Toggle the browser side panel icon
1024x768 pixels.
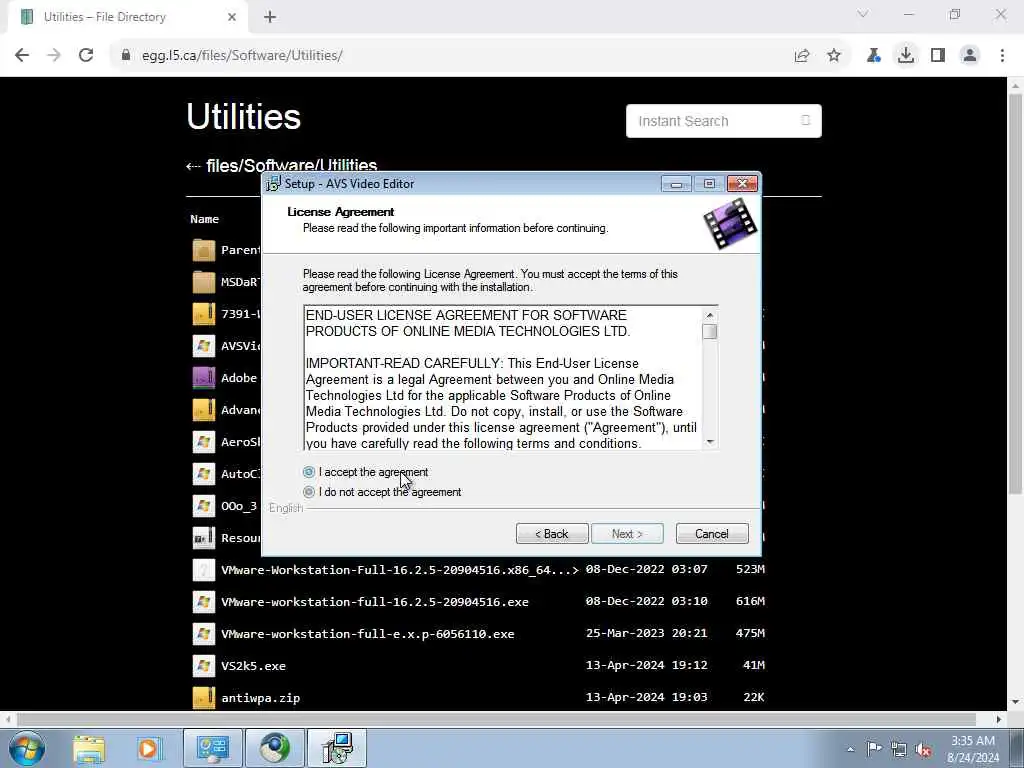[938, 56]
